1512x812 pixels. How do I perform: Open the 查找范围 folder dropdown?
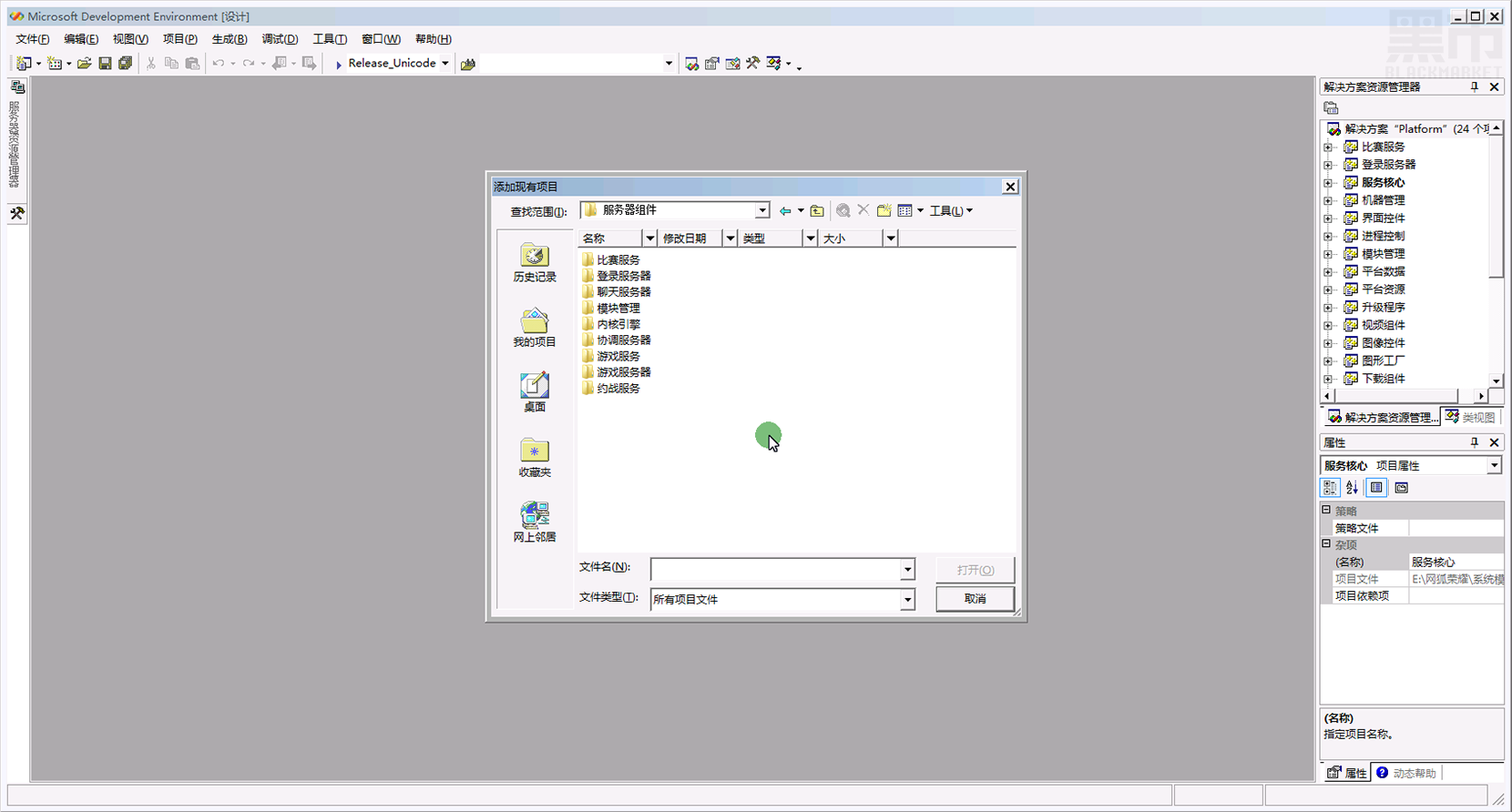coord(762,210)
